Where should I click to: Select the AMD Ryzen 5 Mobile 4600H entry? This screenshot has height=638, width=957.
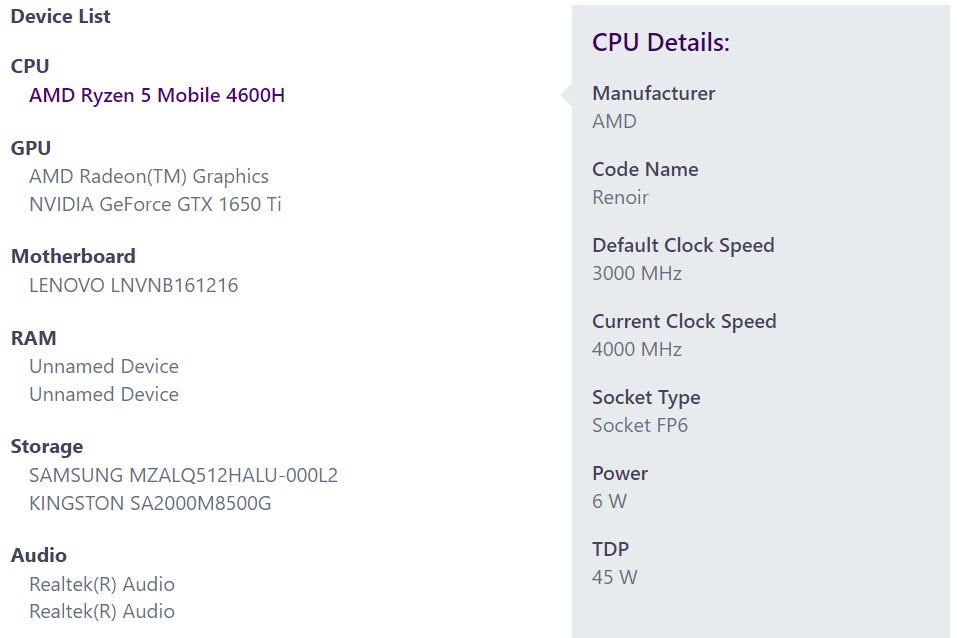pos(157,95)
